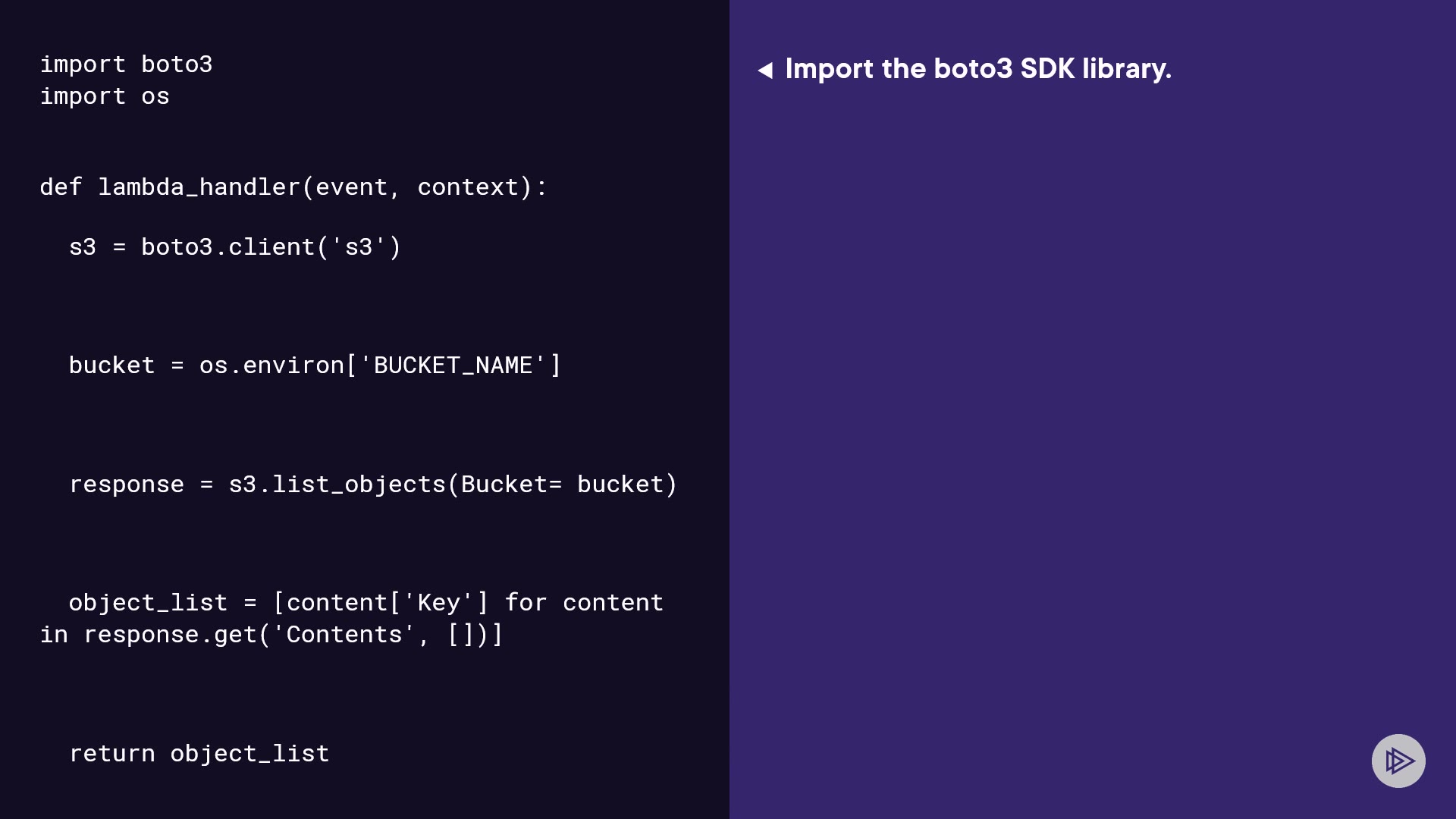Click the "Import the boto3 SDK library." heading
Image resolution: width=1456 pixels, height=819 pixels.
pyautogui.click(x=978, y=69)
